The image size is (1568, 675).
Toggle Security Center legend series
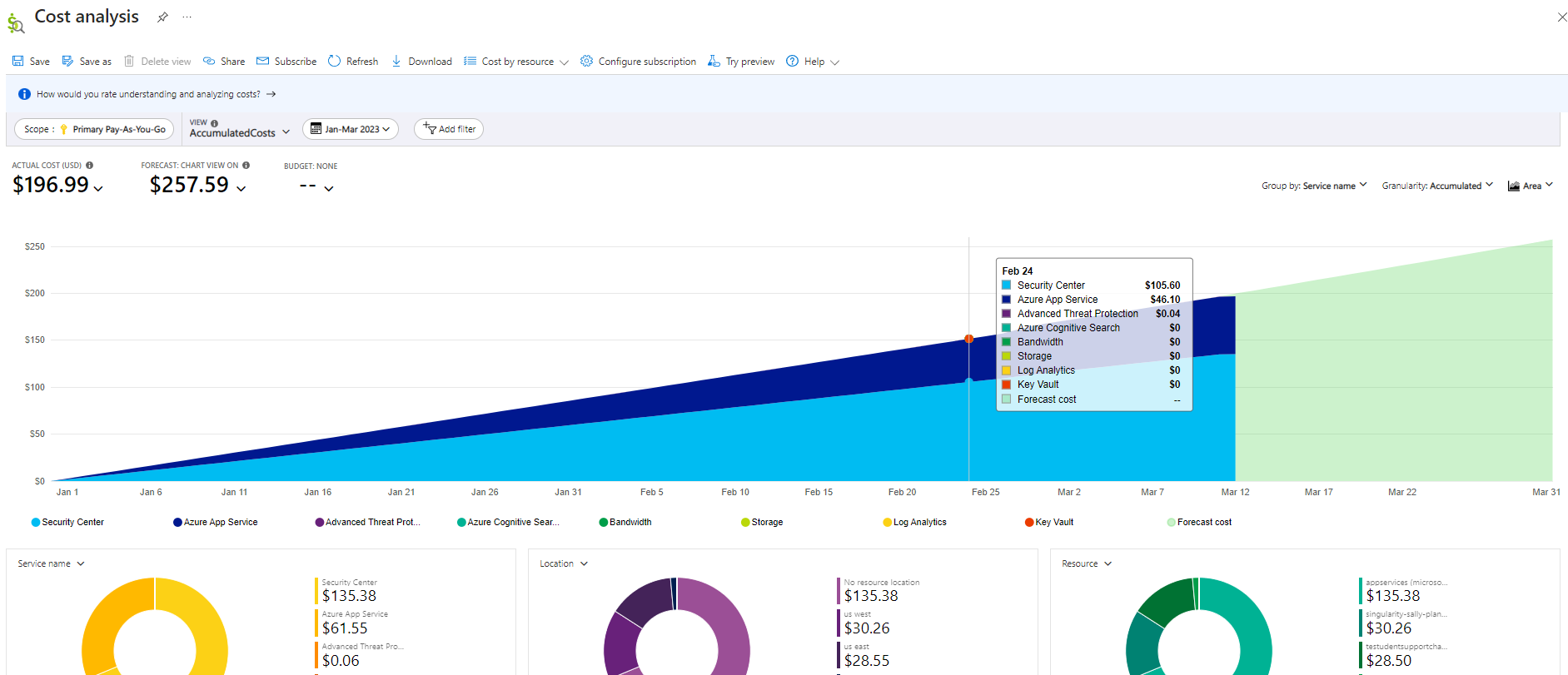[x=67, y=523]
